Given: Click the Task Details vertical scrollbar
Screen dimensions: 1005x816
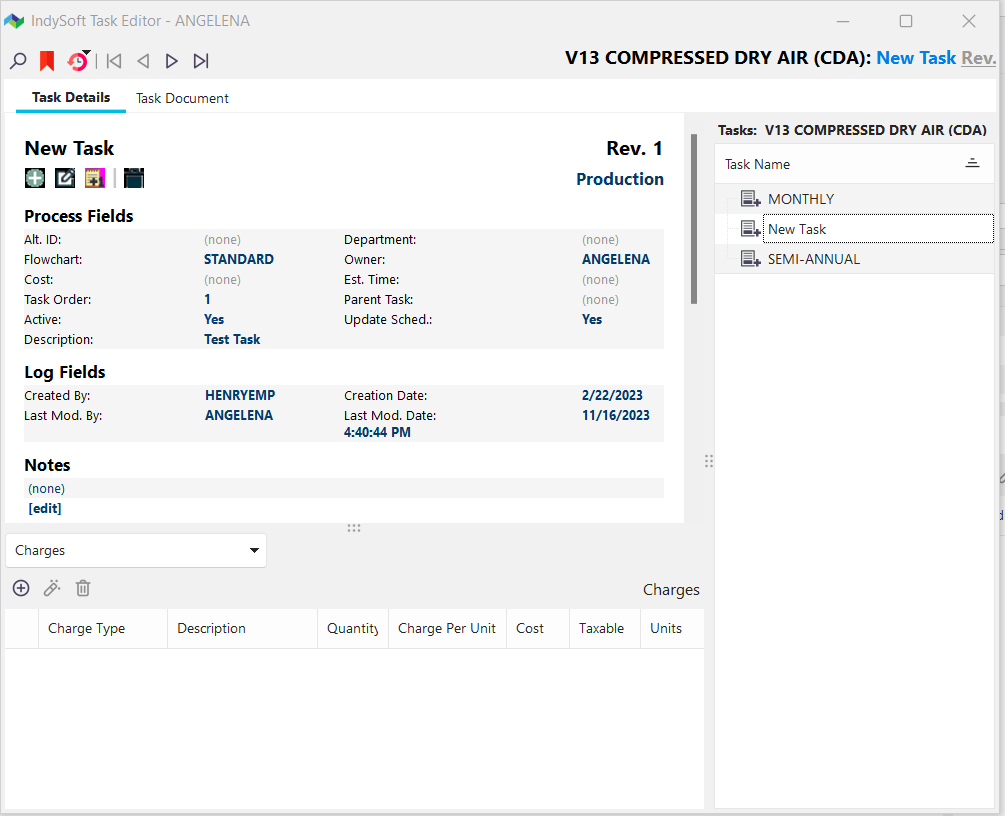Looking at the screenshot, I should pyautogui.click(x=694, y=220).
